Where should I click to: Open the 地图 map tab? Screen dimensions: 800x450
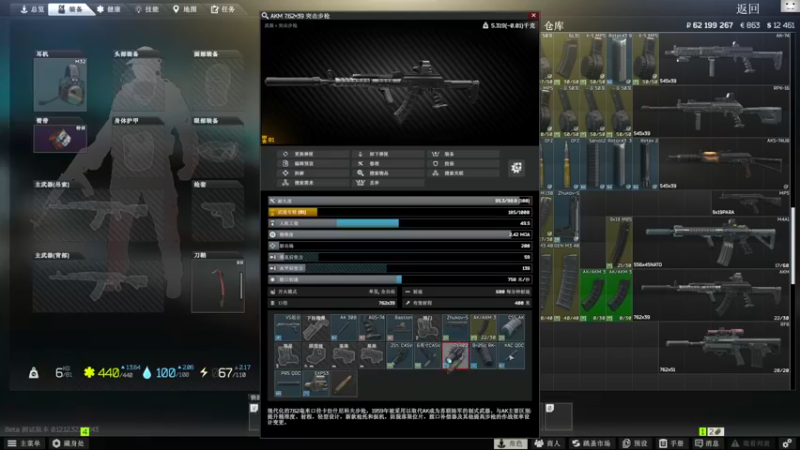pyautogui.click(x=185, y=9)
